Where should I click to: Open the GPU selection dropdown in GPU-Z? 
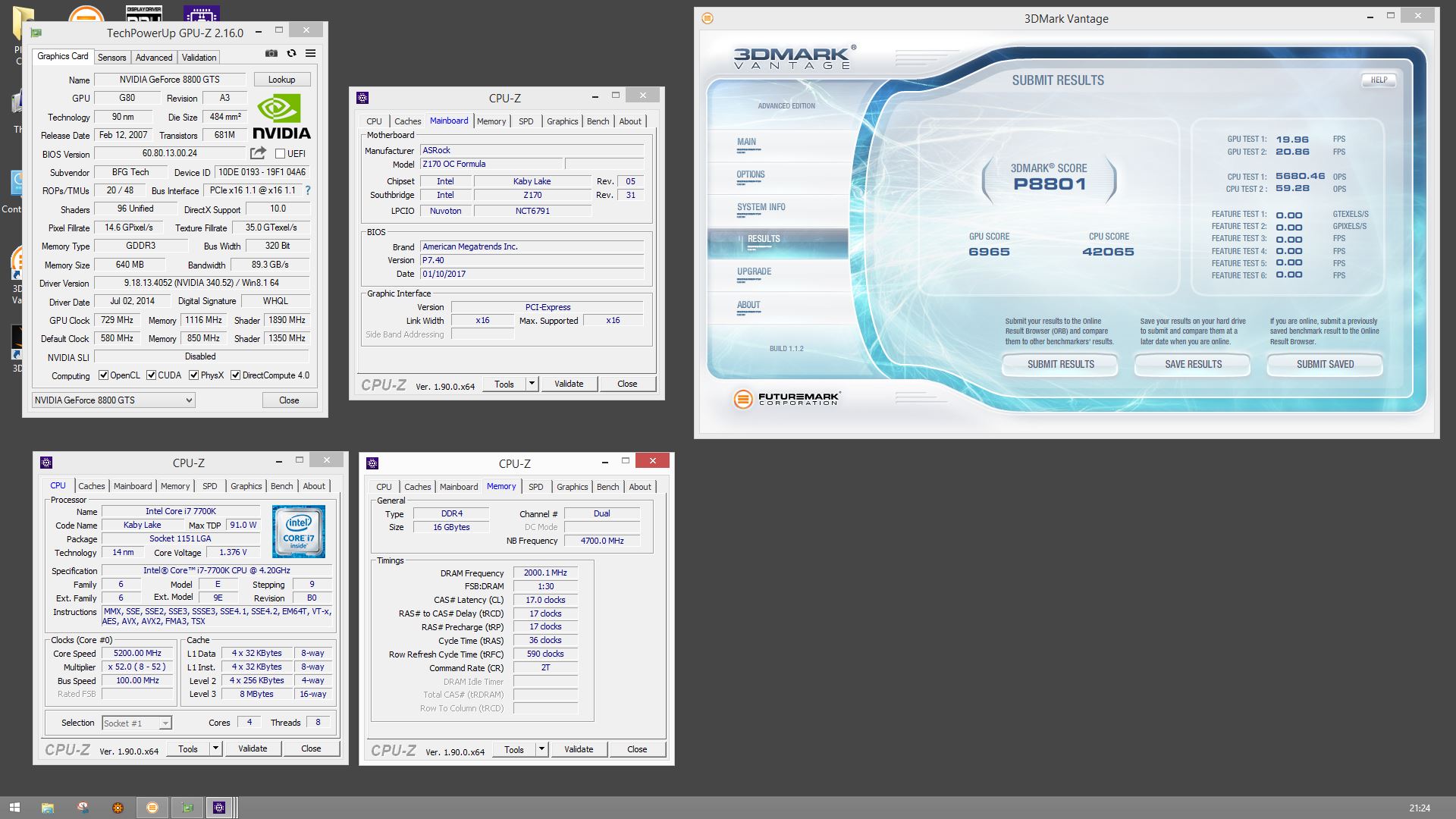click(x=114, y=400)
